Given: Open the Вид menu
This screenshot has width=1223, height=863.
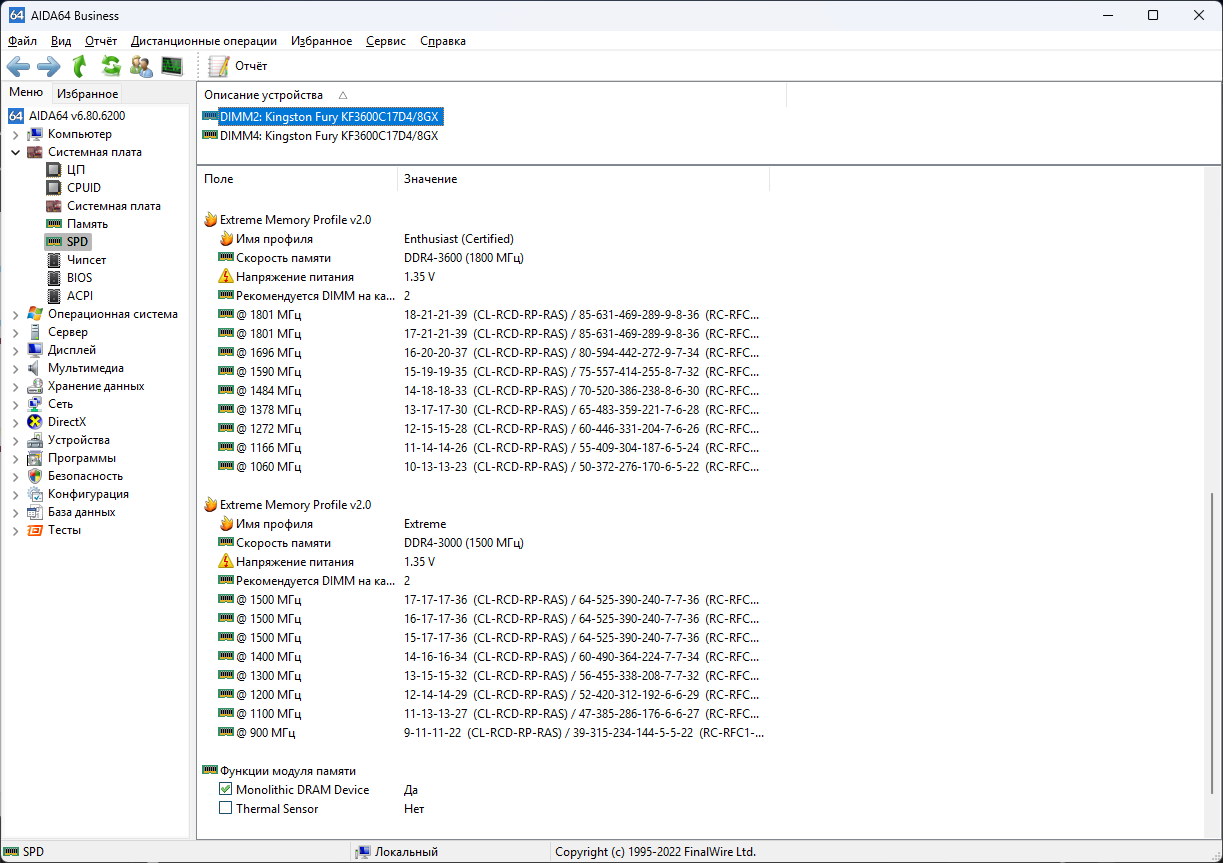Looking at the screenshot, I should click(61, 41).
